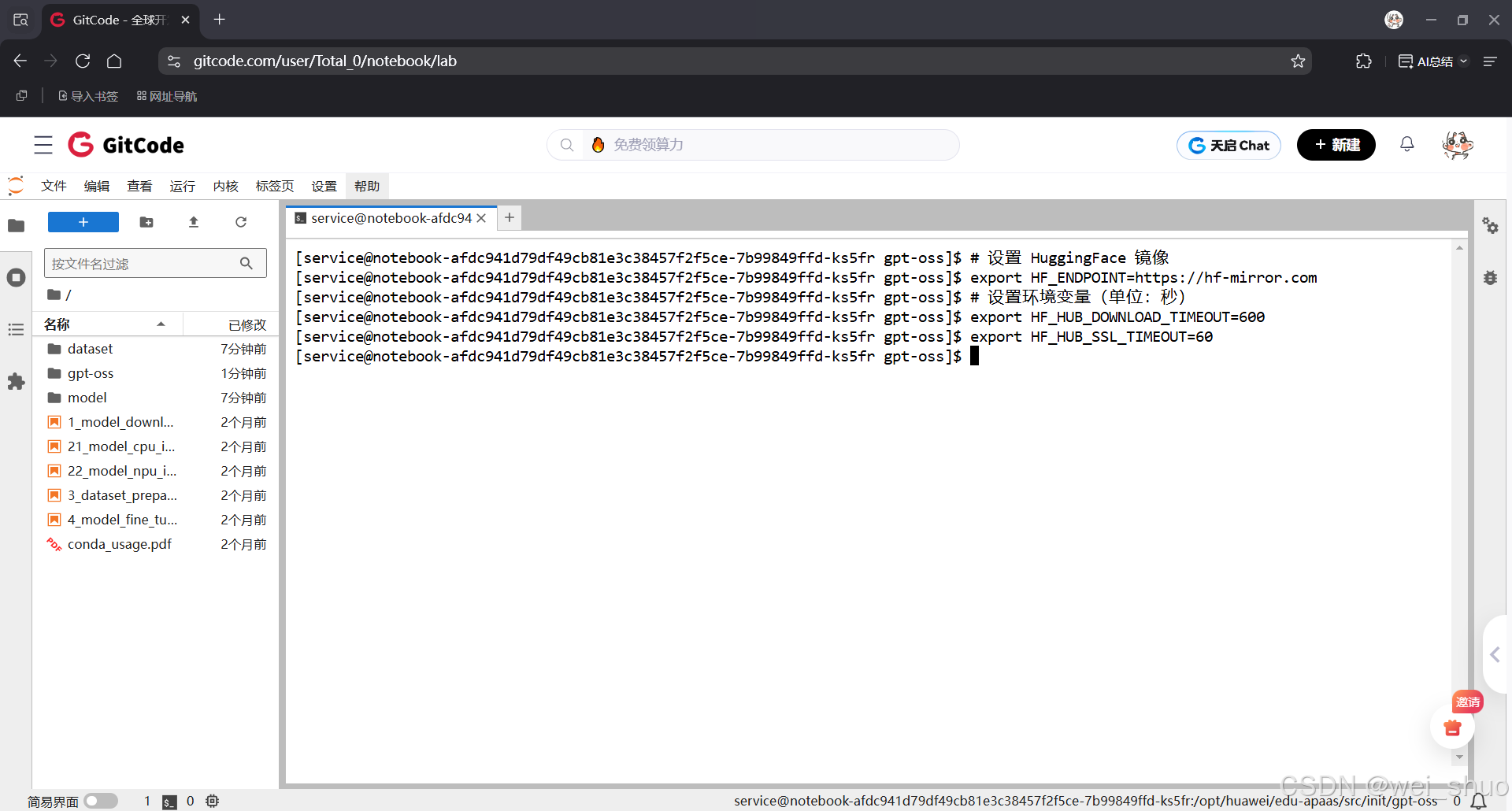Open the status bar terminal icon
The image size is (1512, 811).
(169, 802)
